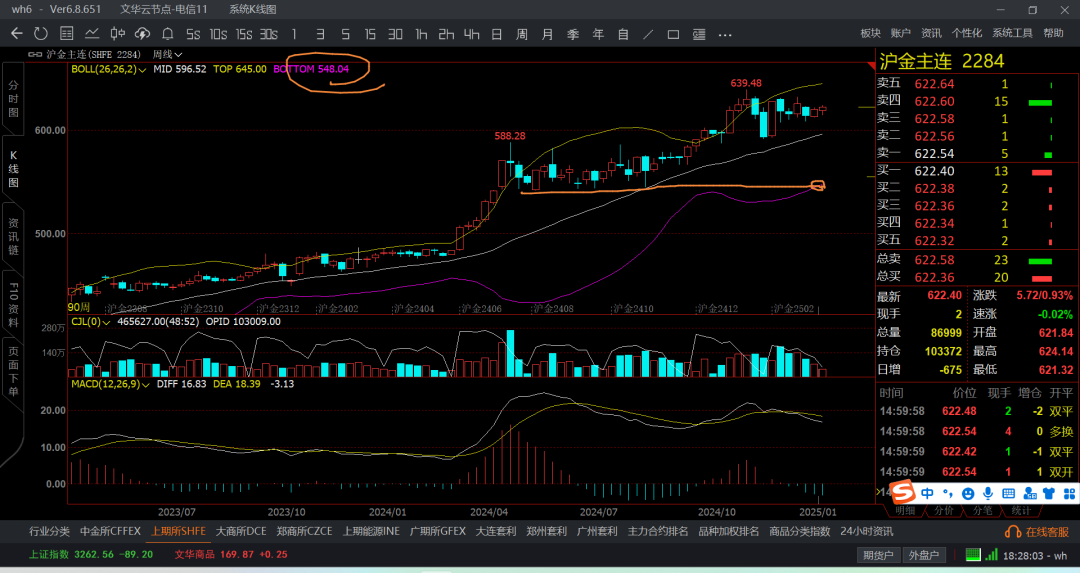Image resolution: width=1080 pixels, height=573 pixels.
Task: Click the 外盘户 button
Action: click(x=924, y=554)
